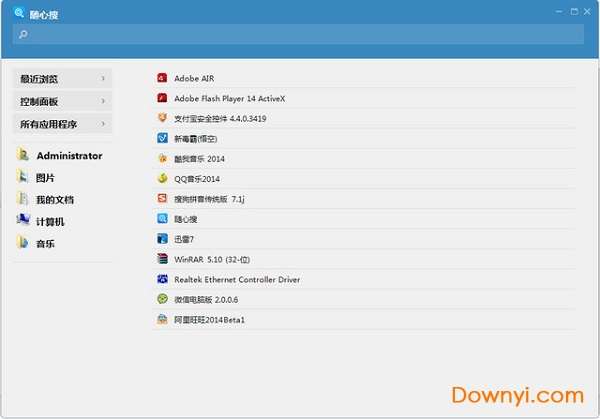Select WinRAR 5.10 (32-位) text

tap(212, 259)
